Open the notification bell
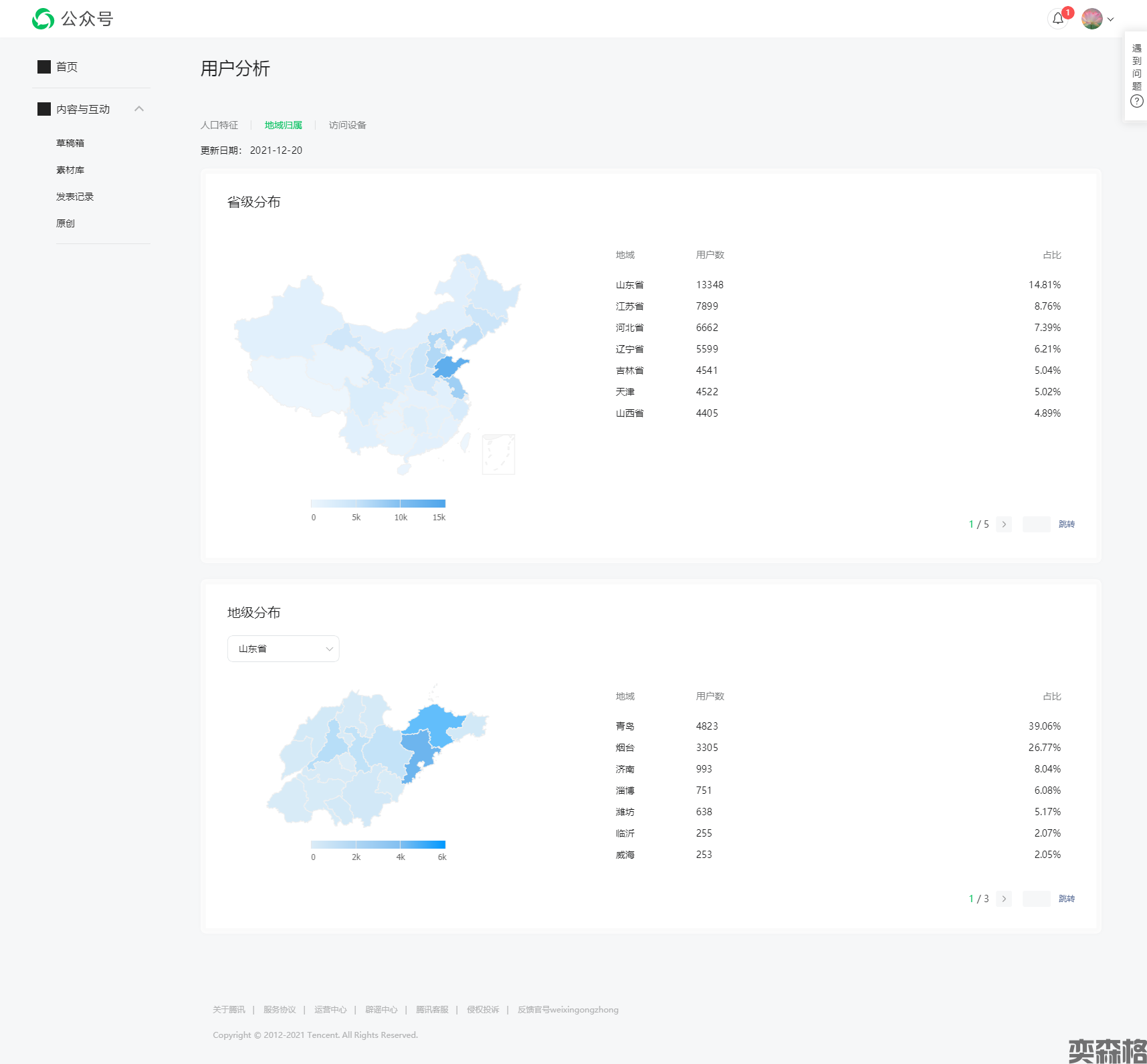 click(1057, 19)
